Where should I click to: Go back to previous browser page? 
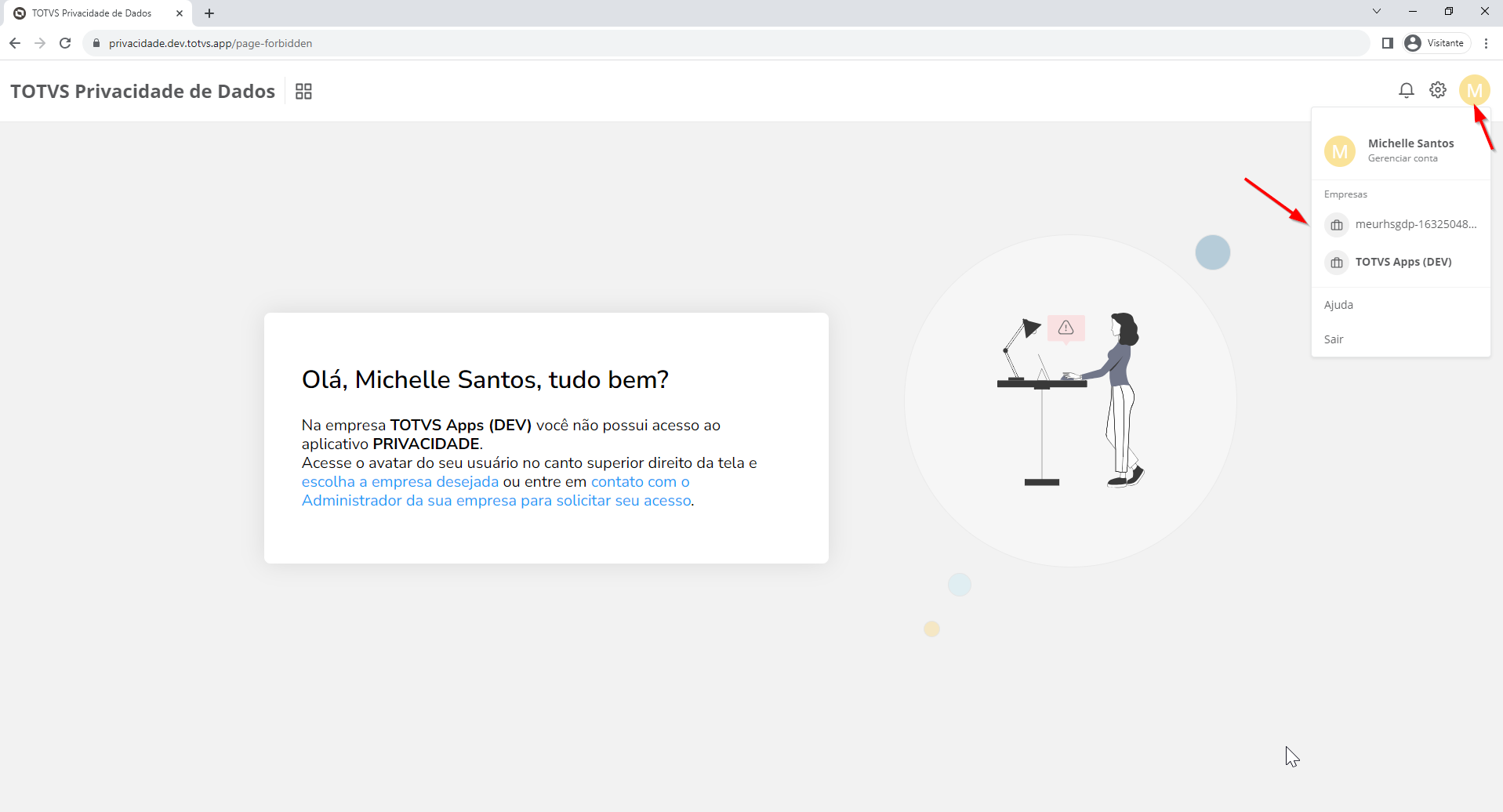point(15,43)
